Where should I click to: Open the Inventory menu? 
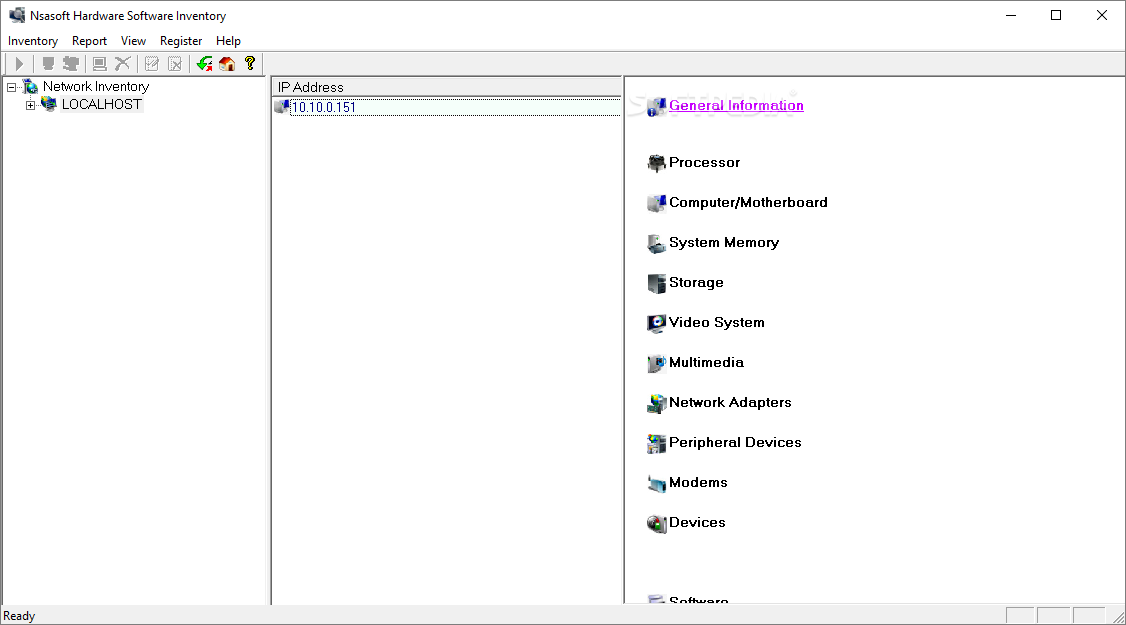33,41
